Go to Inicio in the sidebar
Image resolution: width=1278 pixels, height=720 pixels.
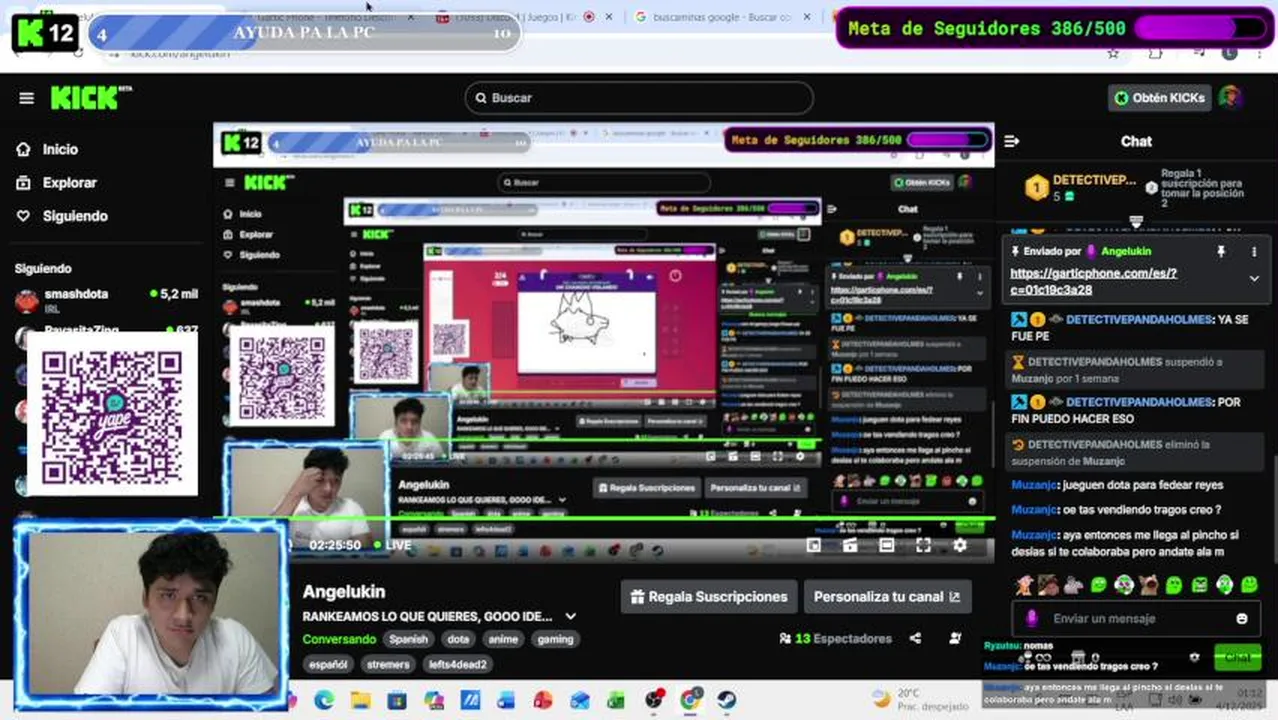[x=60, y=149]
